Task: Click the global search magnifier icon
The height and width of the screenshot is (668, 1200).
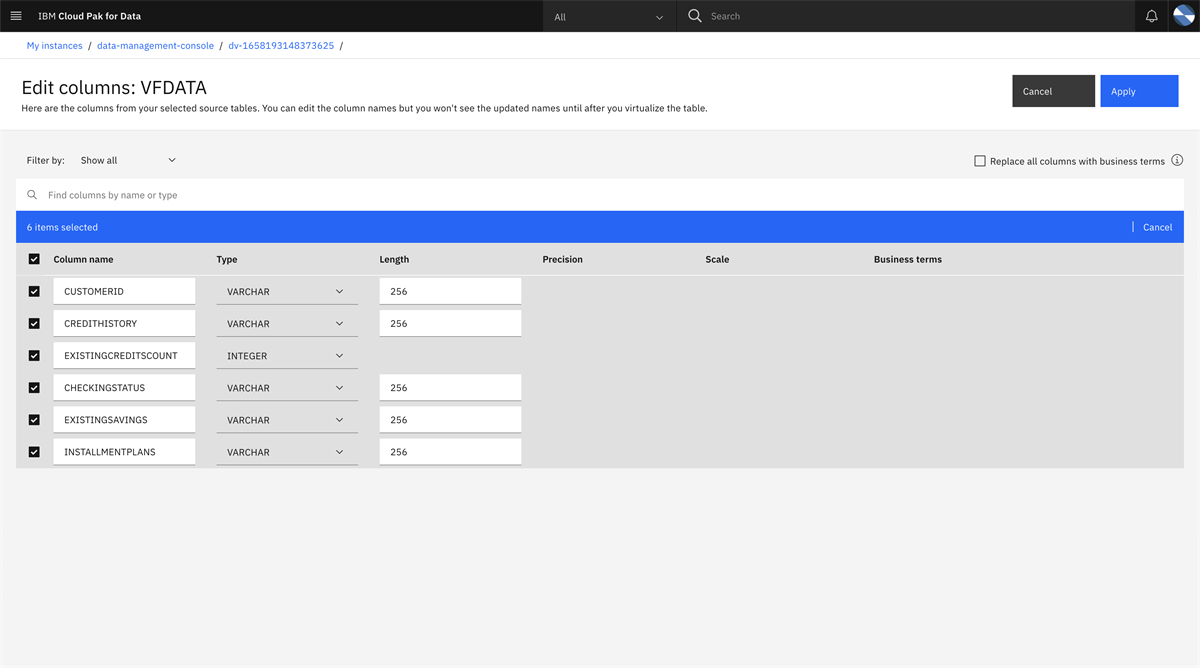Action: (x=694, y=16)
